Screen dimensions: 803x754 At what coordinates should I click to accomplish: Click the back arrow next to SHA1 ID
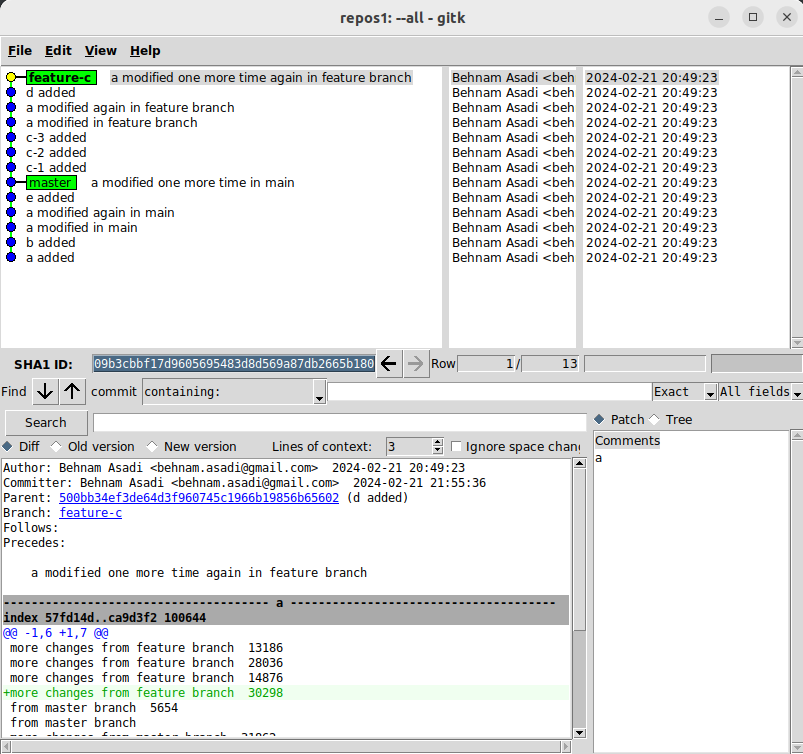389,364
